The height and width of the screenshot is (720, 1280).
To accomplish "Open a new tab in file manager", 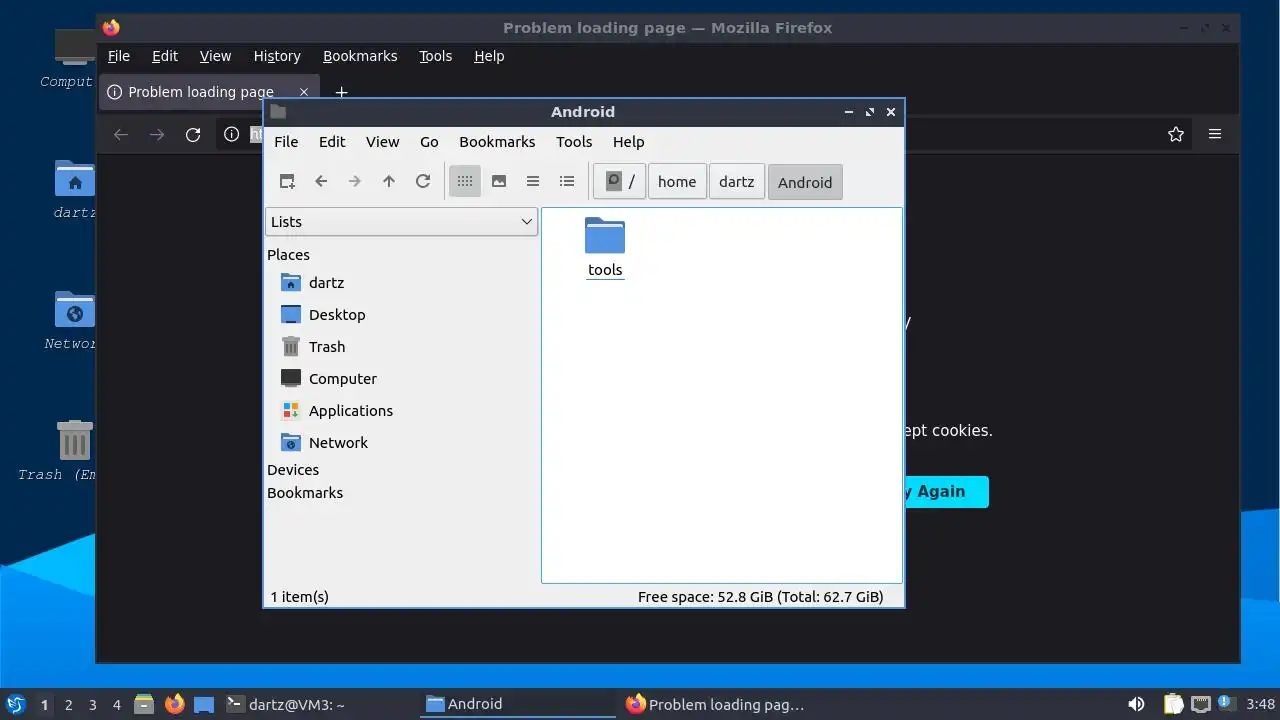I will (x=287, y=181).
